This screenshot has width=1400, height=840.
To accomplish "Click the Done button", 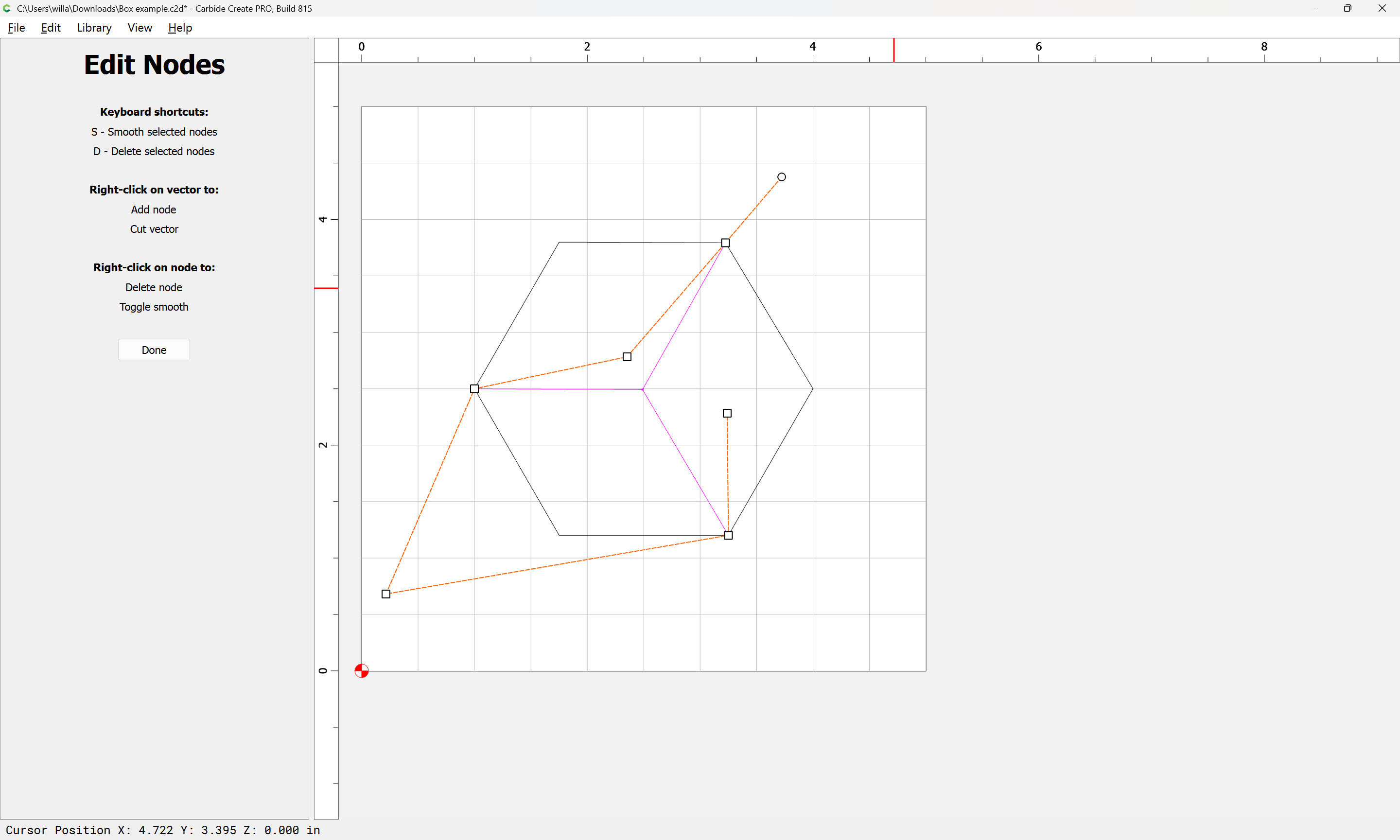I will click(x=154, y=350).
